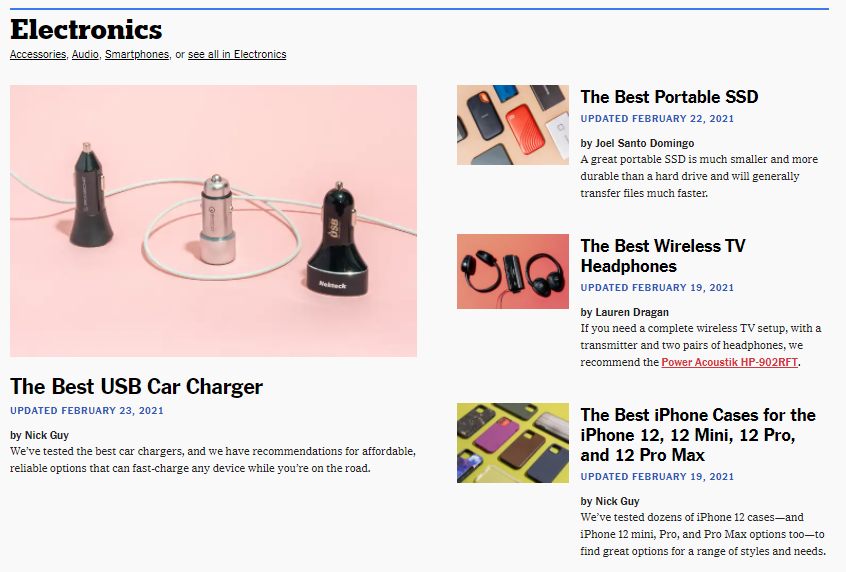Viewport: 846px width, 572px height.
Task: Click Updated February 22, 2021 date label
Action: tap(657, 119)
